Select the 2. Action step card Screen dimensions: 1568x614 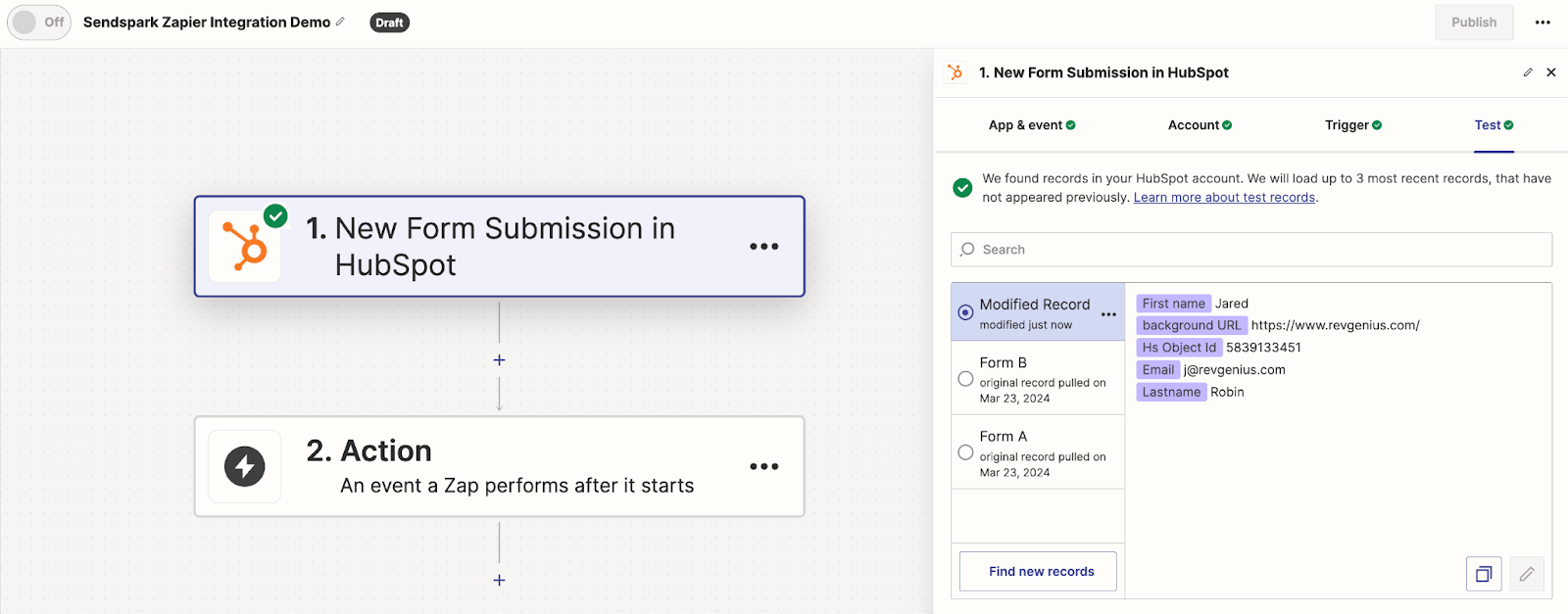pos(500,467)
